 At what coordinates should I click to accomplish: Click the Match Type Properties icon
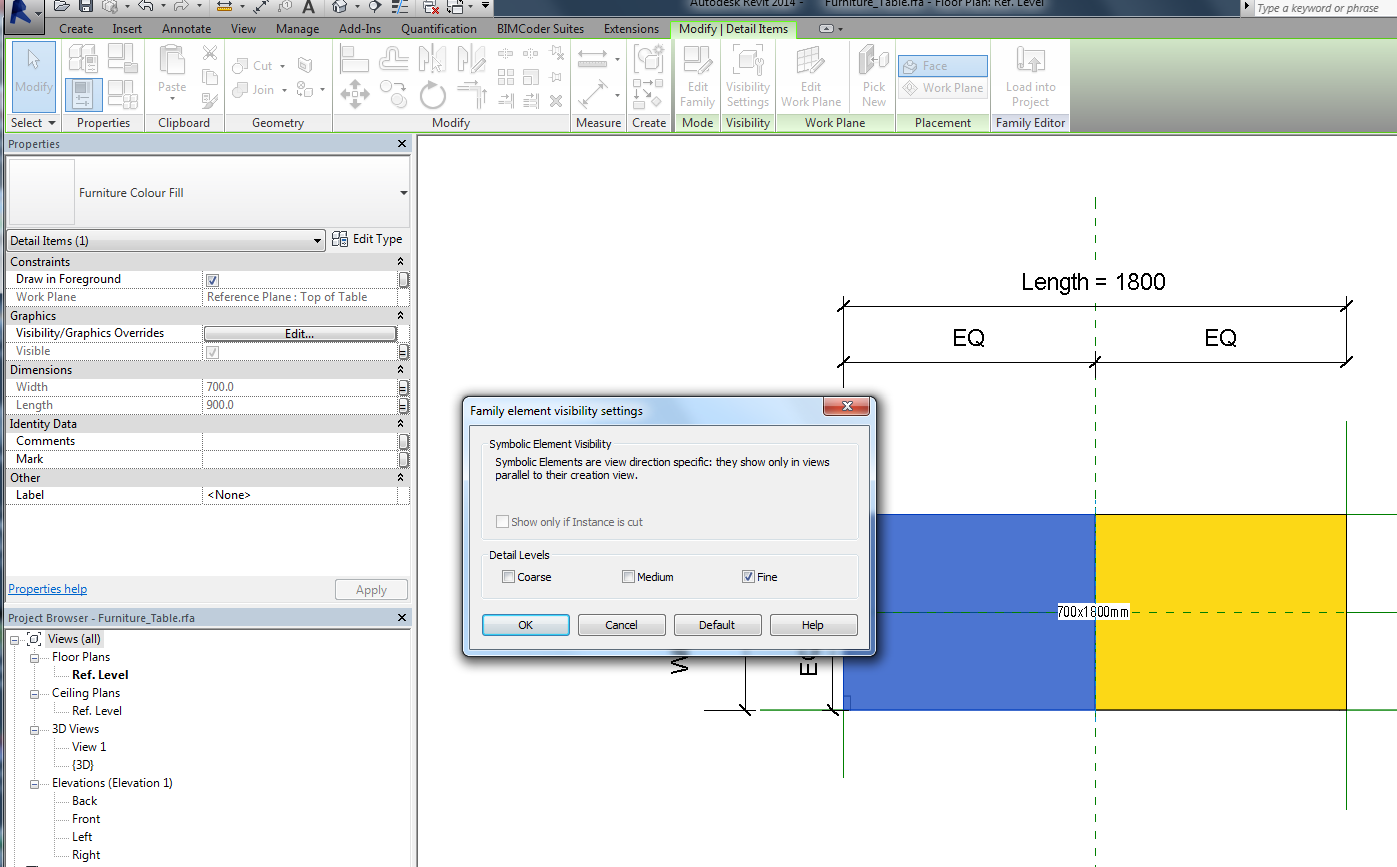(x=210, y=99)
